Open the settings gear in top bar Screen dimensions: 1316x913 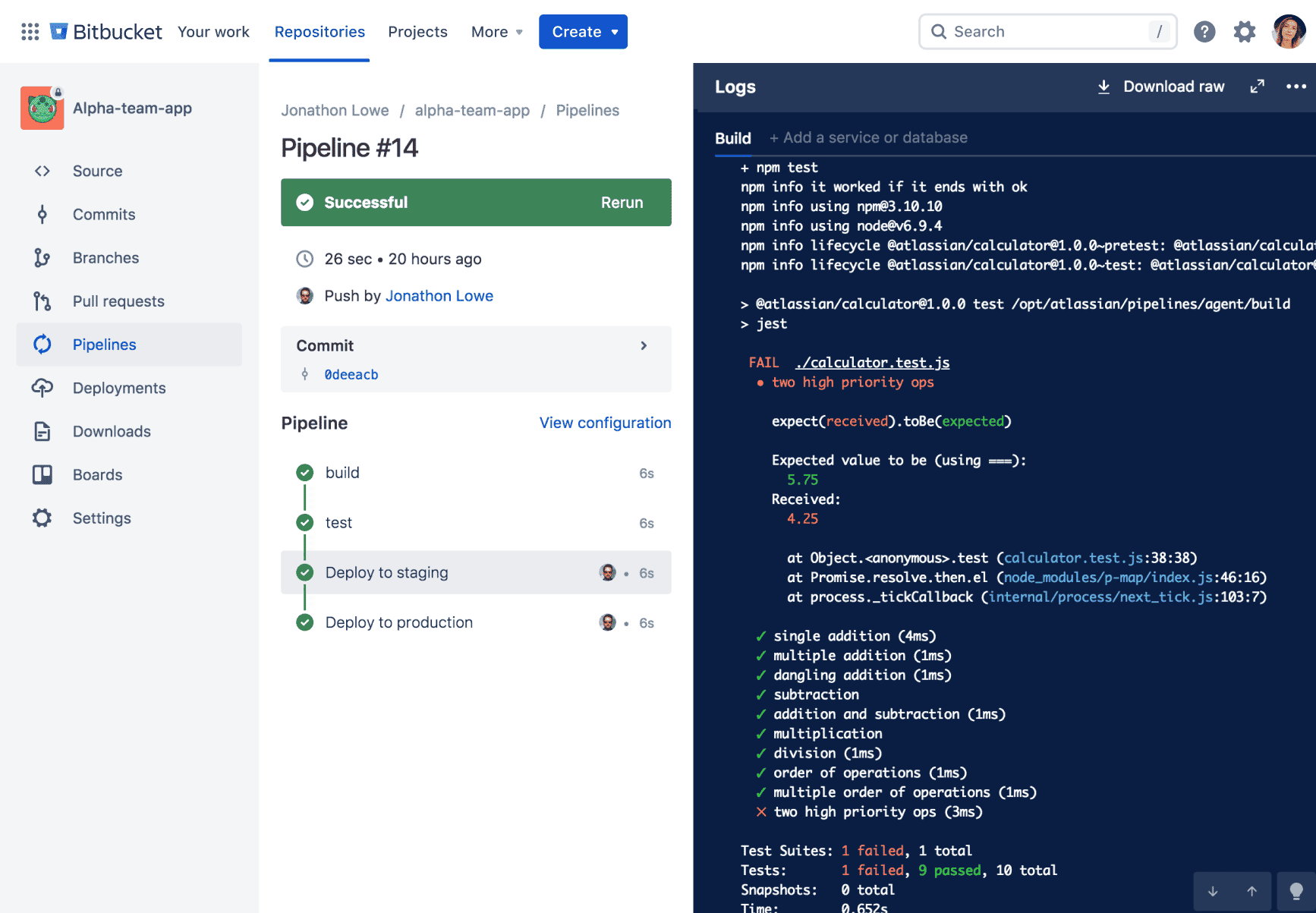(x=1245, y=32)
